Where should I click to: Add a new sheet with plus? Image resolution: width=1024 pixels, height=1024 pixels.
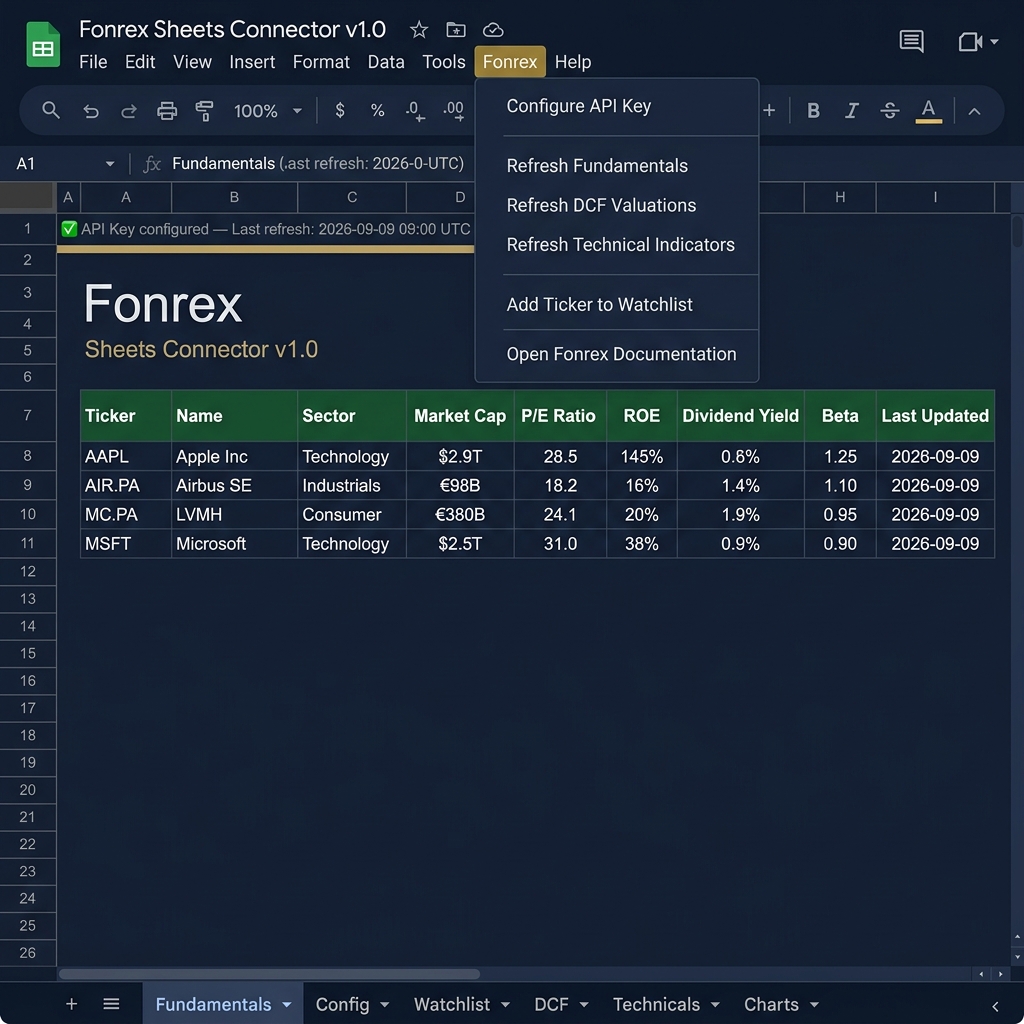72,1004
